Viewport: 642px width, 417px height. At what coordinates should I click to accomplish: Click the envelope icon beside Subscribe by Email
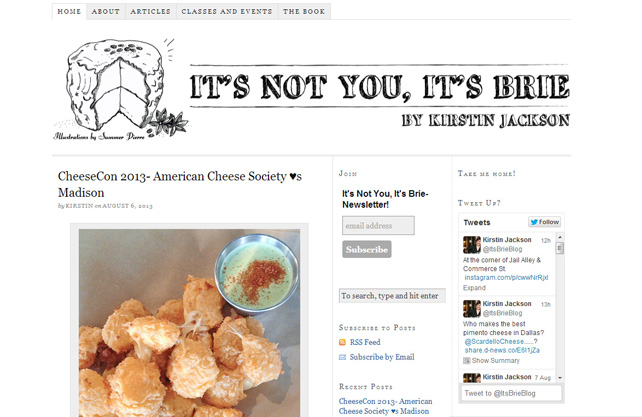point(342,357)
